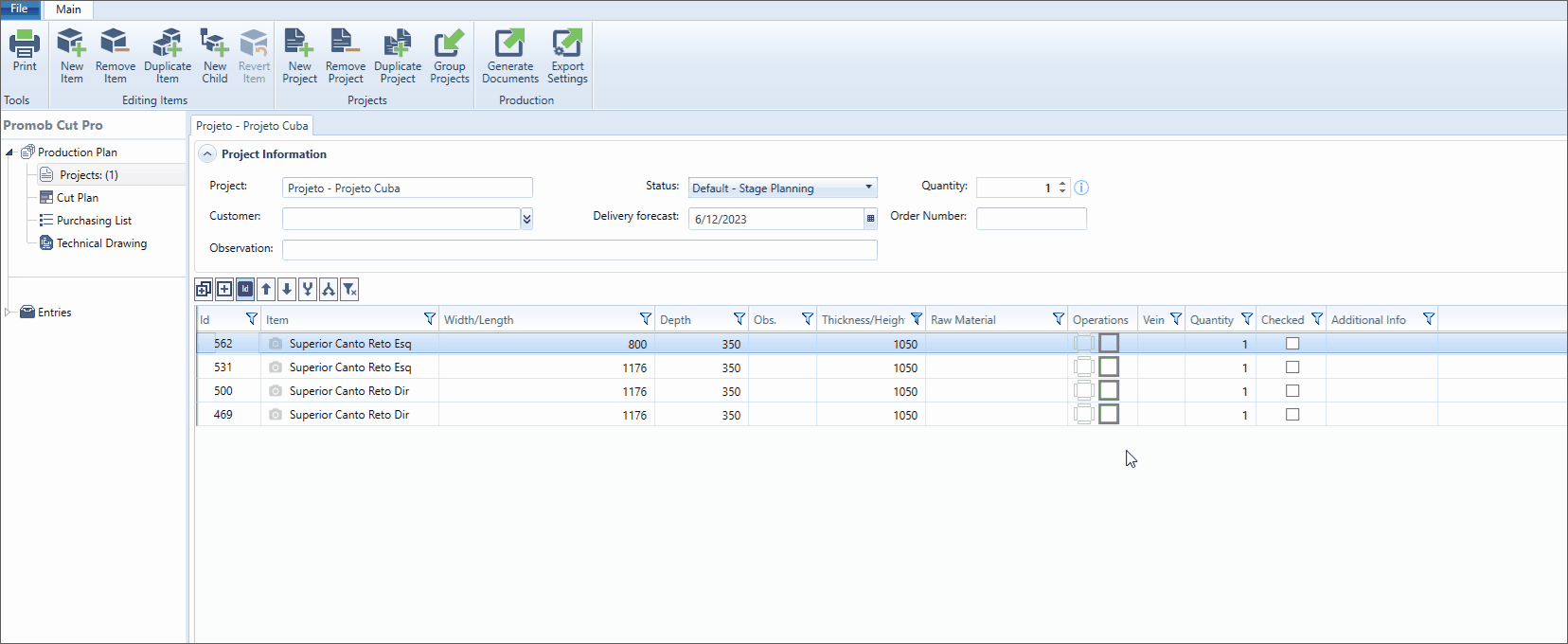Tick the Checked box for row 469

coord(1292,415)
